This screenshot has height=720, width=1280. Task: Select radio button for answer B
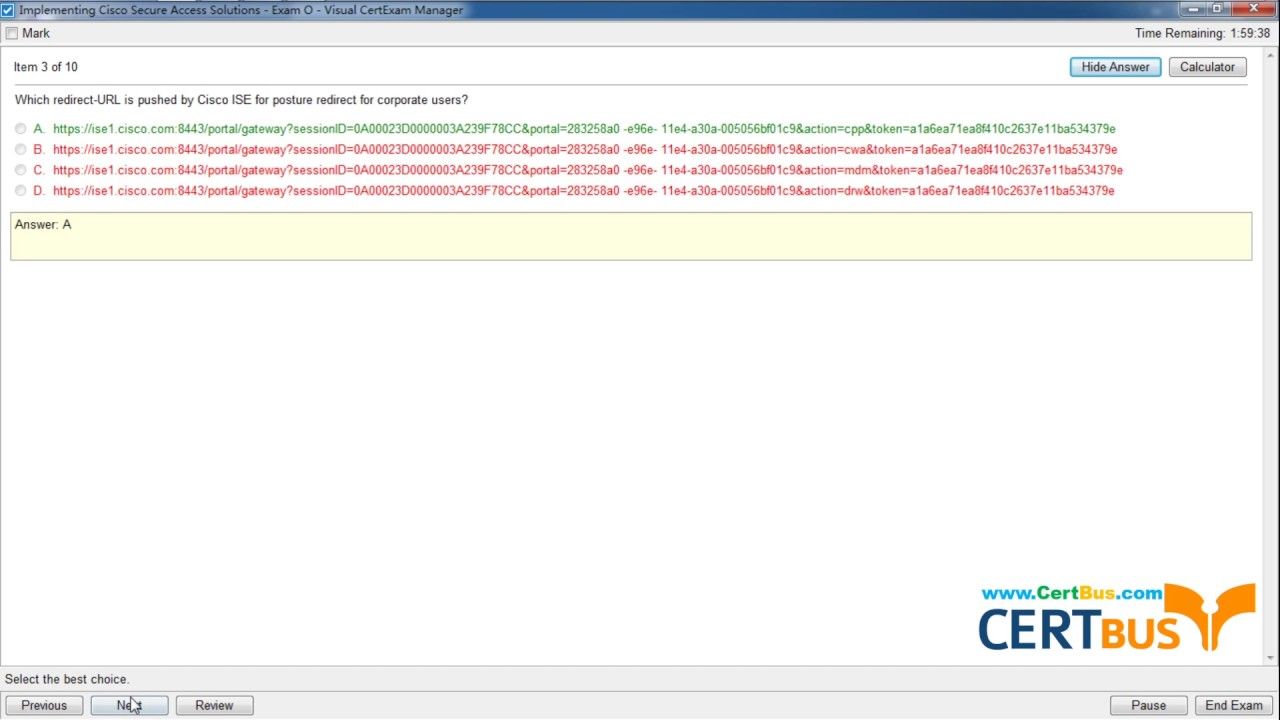click(21, 150)
